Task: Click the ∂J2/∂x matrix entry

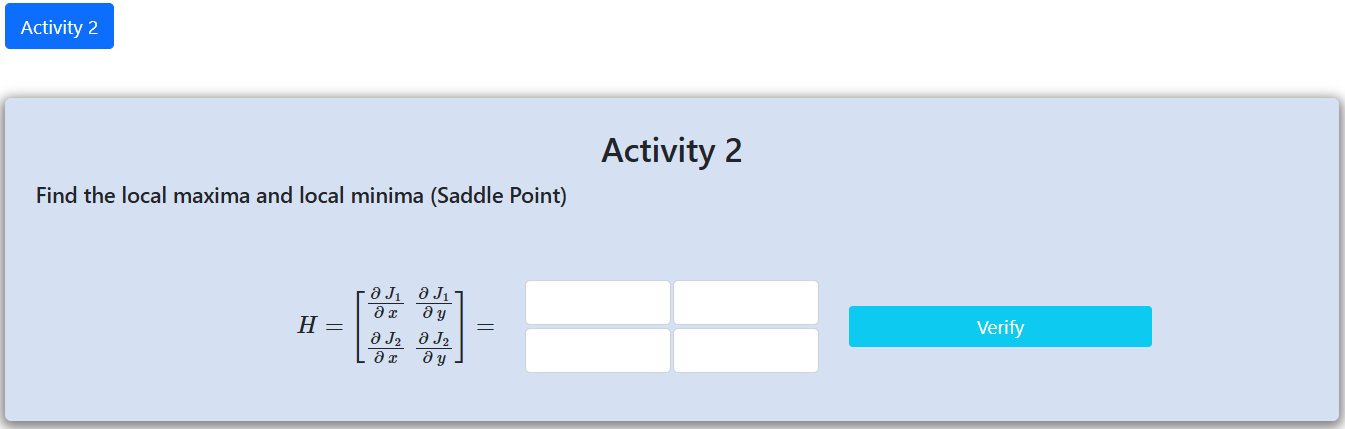Action: click(x=385, y=348)
